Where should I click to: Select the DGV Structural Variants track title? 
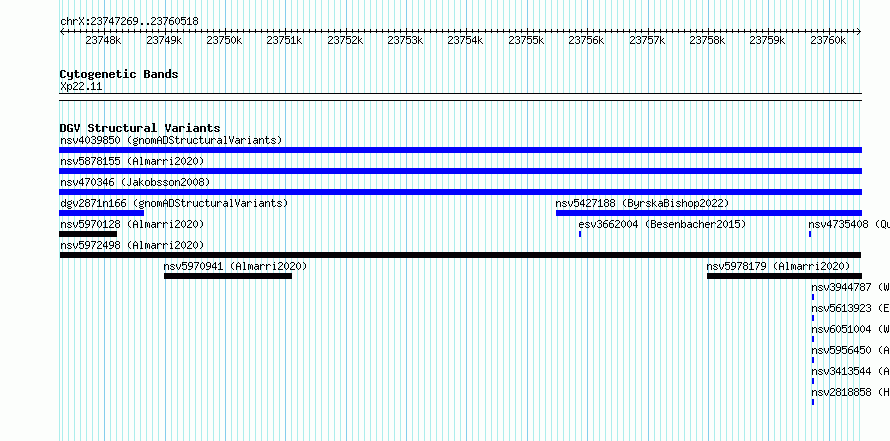tap(140, 128)
